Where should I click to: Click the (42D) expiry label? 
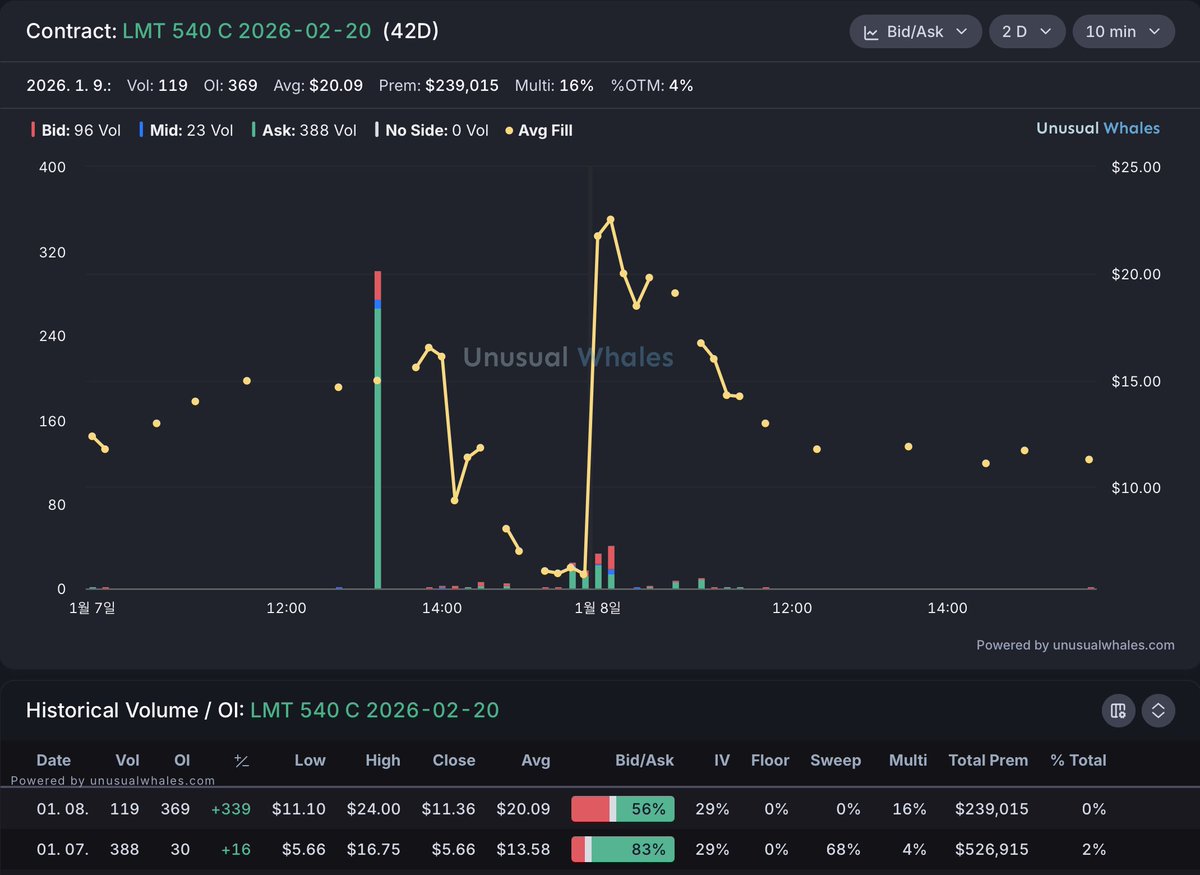point(411,31)
